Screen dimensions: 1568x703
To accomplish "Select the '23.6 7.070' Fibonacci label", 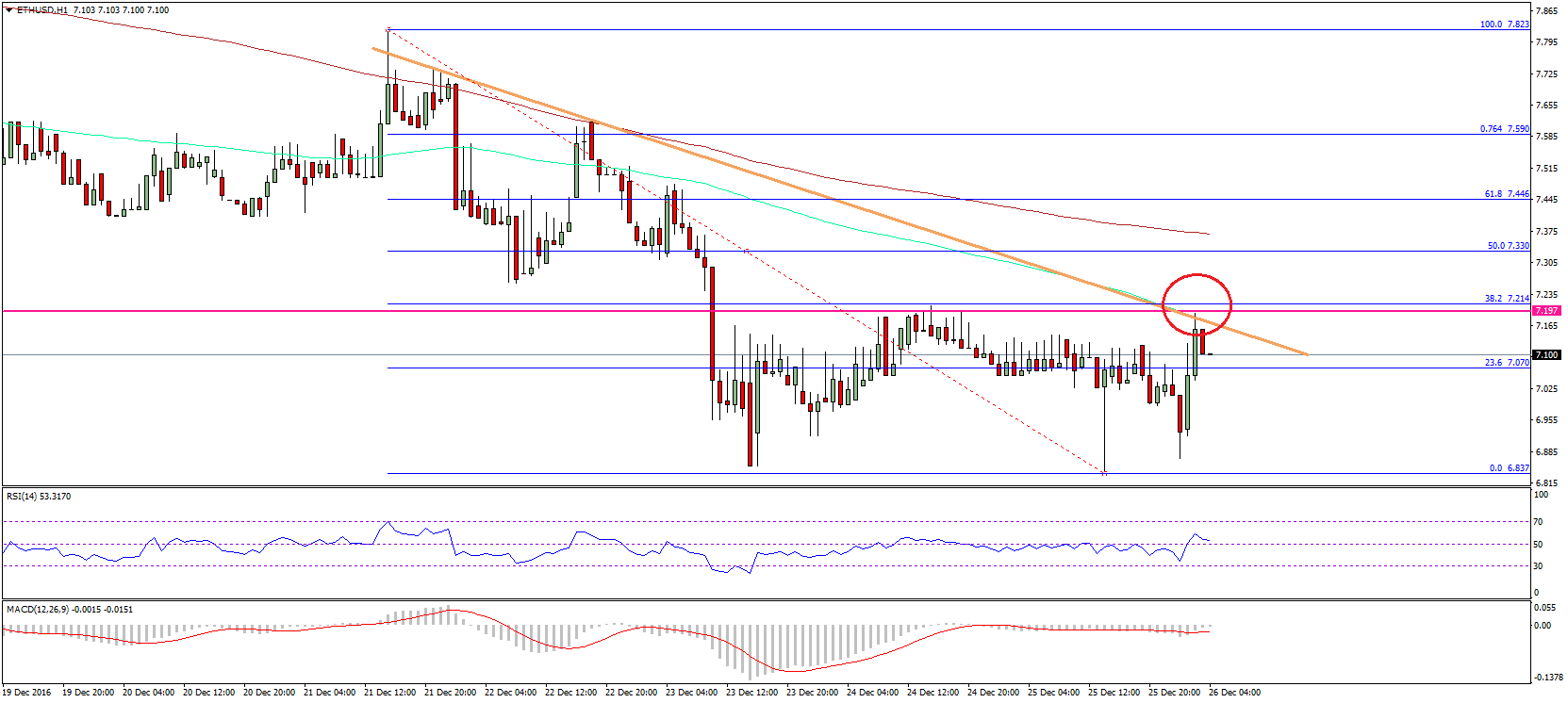I will pos(1508,363).
